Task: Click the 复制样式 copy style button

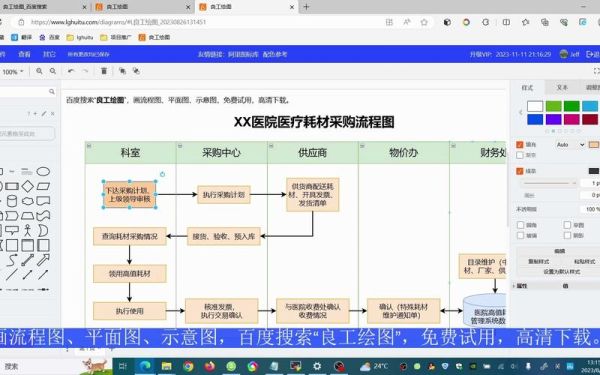Action: [x=539, y=262]
